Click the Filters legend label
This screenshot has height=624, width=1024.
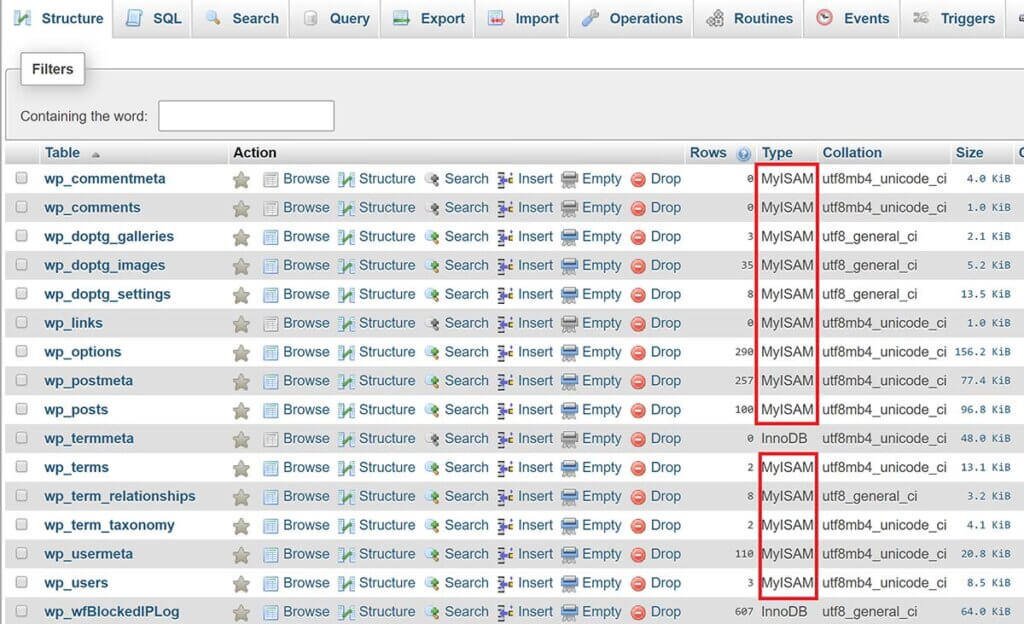pyautogui.click(x=52, y=69)
